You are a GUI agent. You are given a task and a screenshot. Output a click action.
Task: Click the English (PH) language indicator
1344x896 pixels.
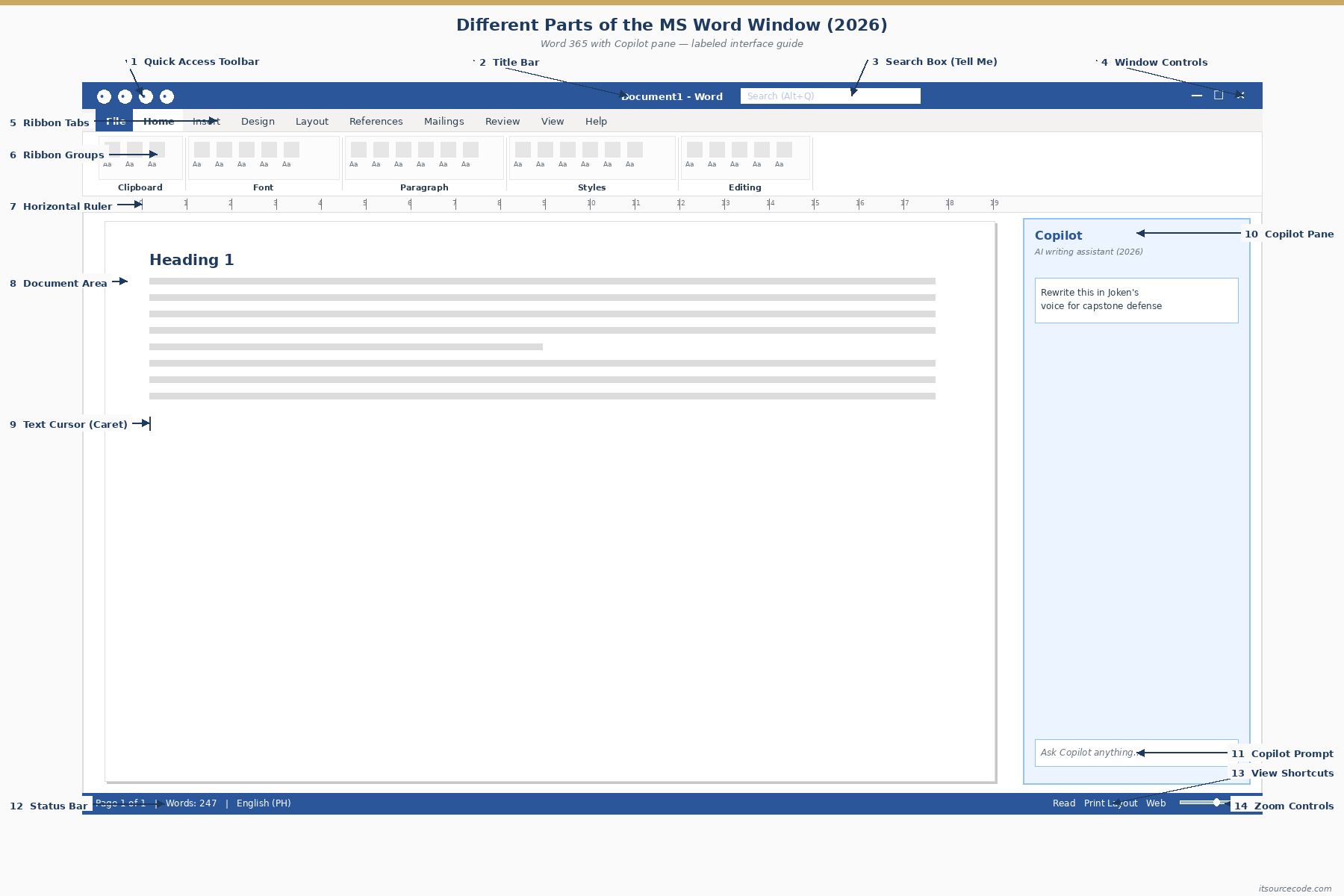264,803
